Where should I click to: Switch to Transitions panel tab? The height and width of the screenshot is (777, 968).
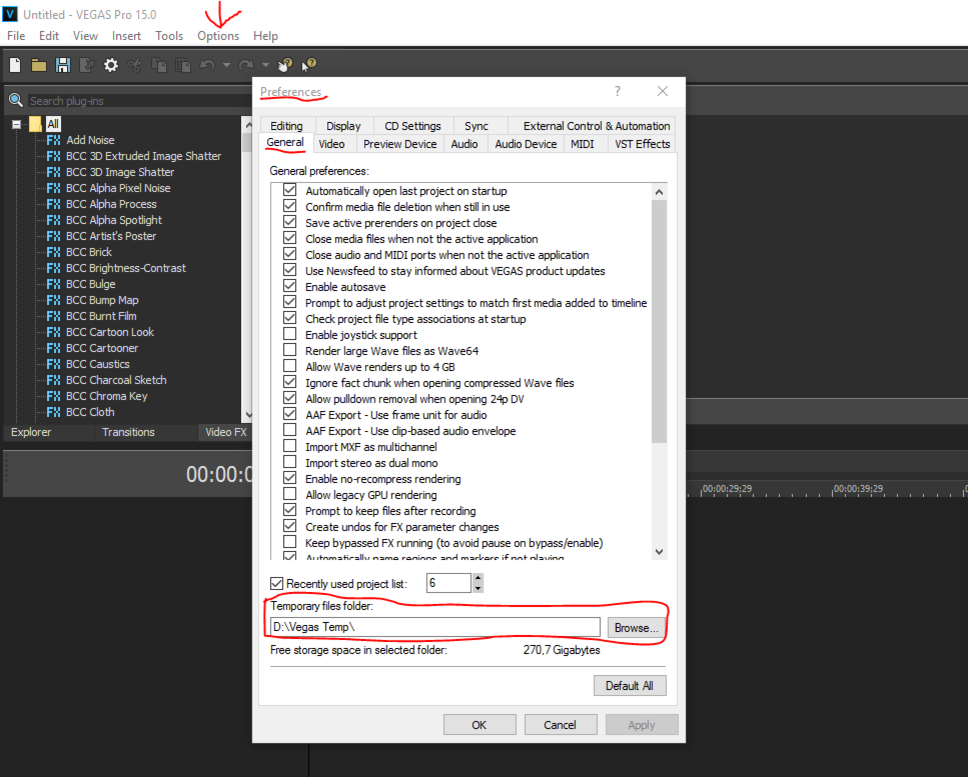(128, 432)
